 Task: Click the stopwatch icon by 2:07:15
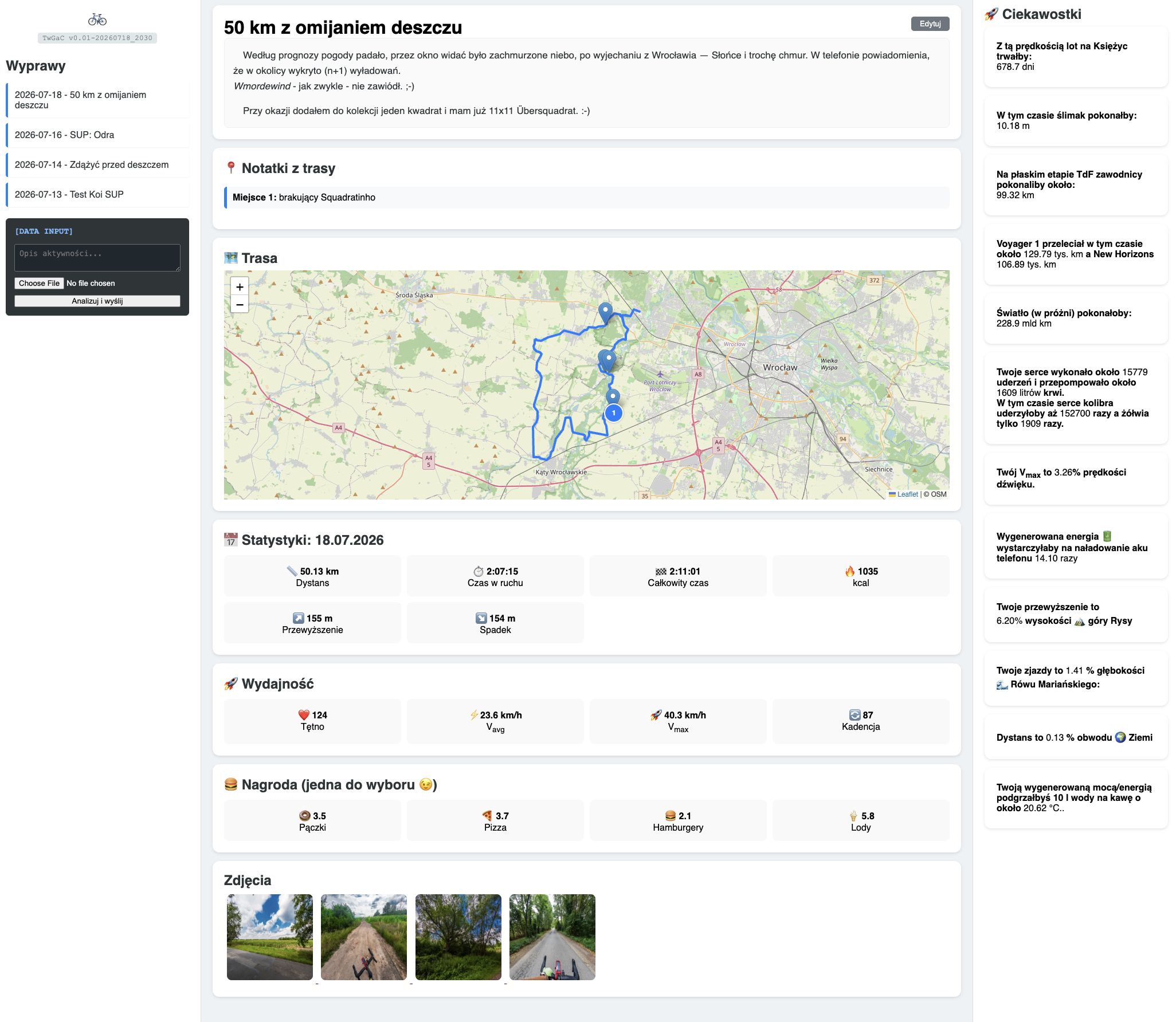[x=479, y=571]
